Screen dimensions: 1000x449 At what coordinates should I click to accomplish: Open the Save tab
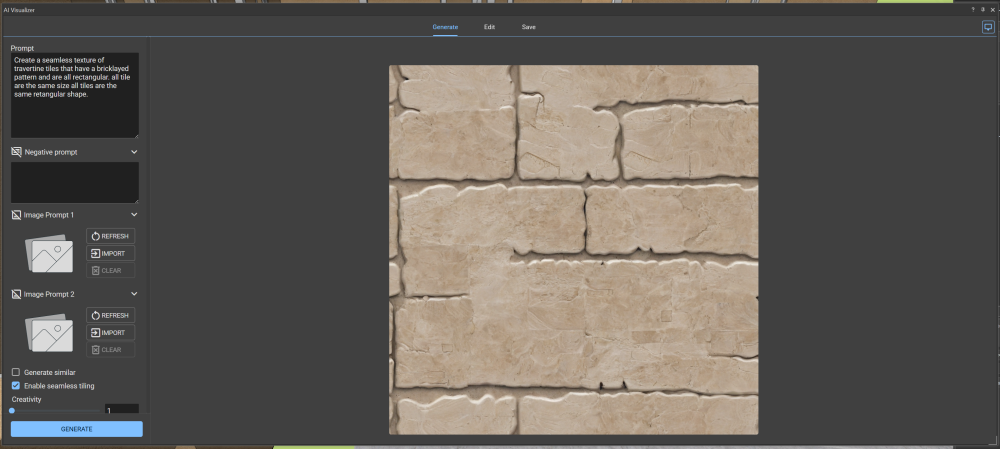pos(528,27)
